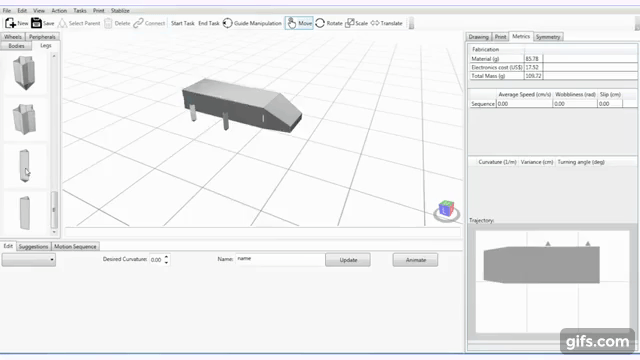Click the Name input field

click(280, 259)
